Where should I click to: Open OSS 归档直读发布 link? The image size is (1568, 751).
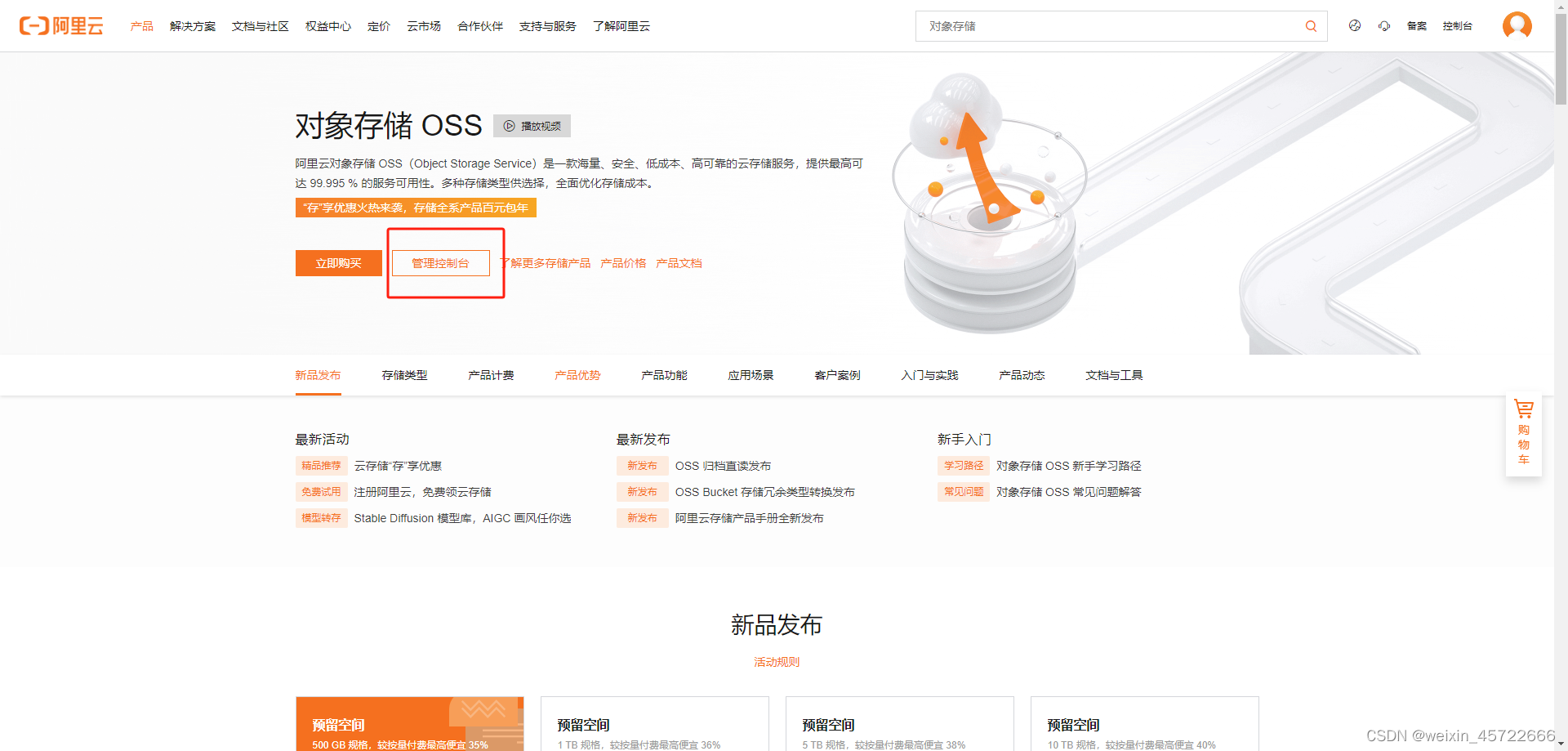click(x=723, y=466)
